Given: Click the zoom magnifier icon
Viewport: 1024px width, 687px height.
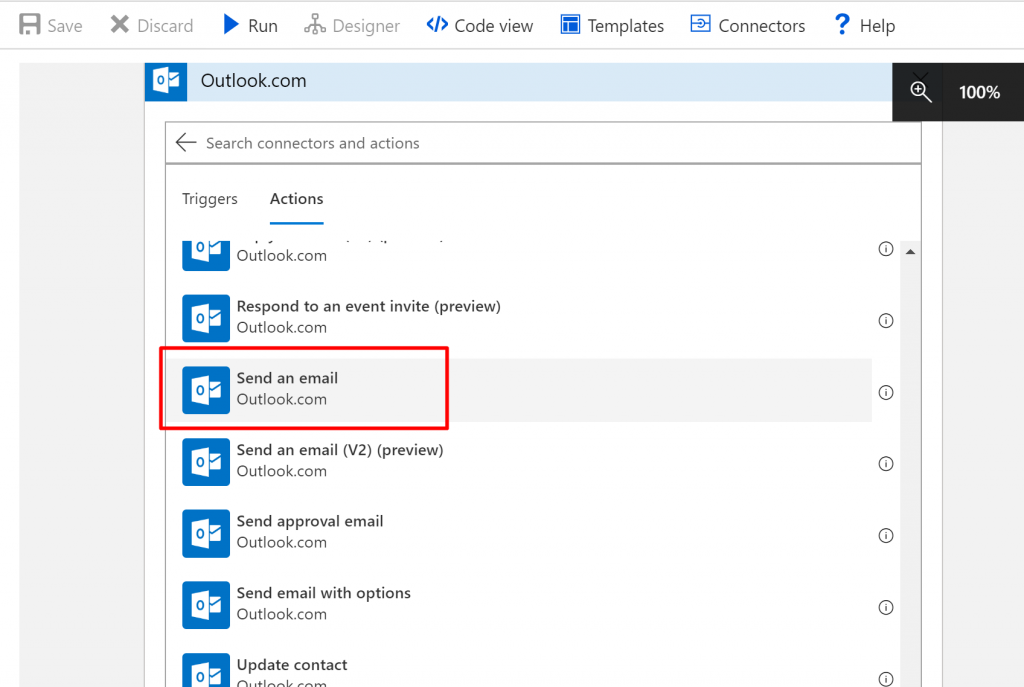Looking at the screenshot, I should point(920,92).
